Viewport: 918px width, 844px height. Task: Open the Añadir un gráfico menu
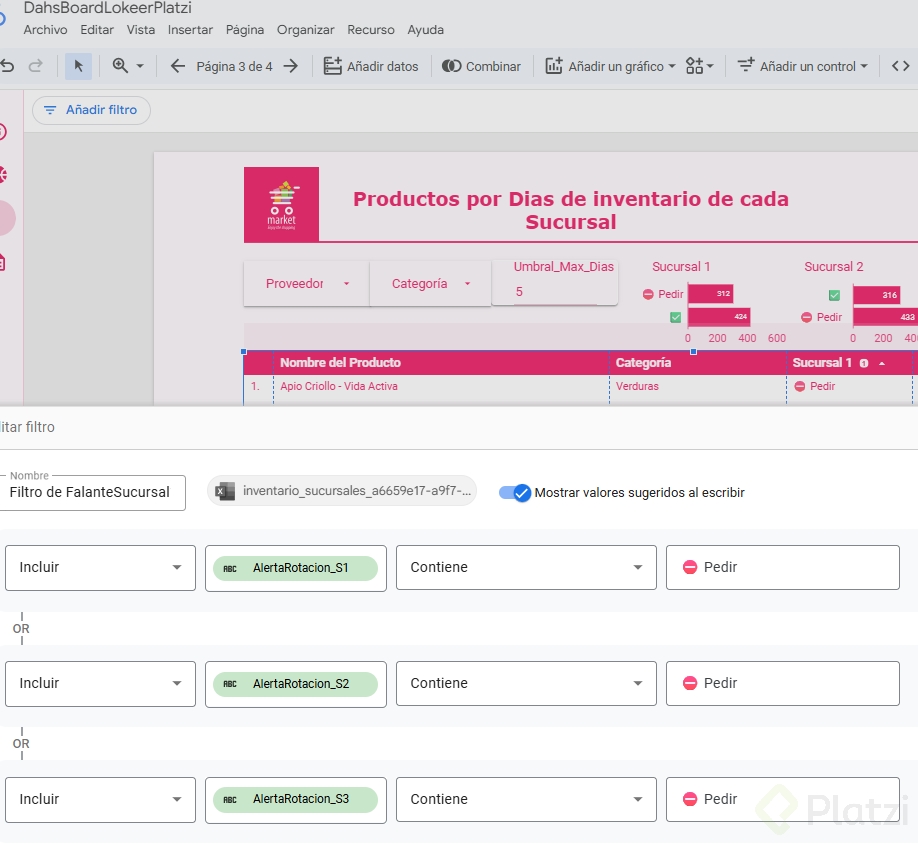tap(610, 66)
